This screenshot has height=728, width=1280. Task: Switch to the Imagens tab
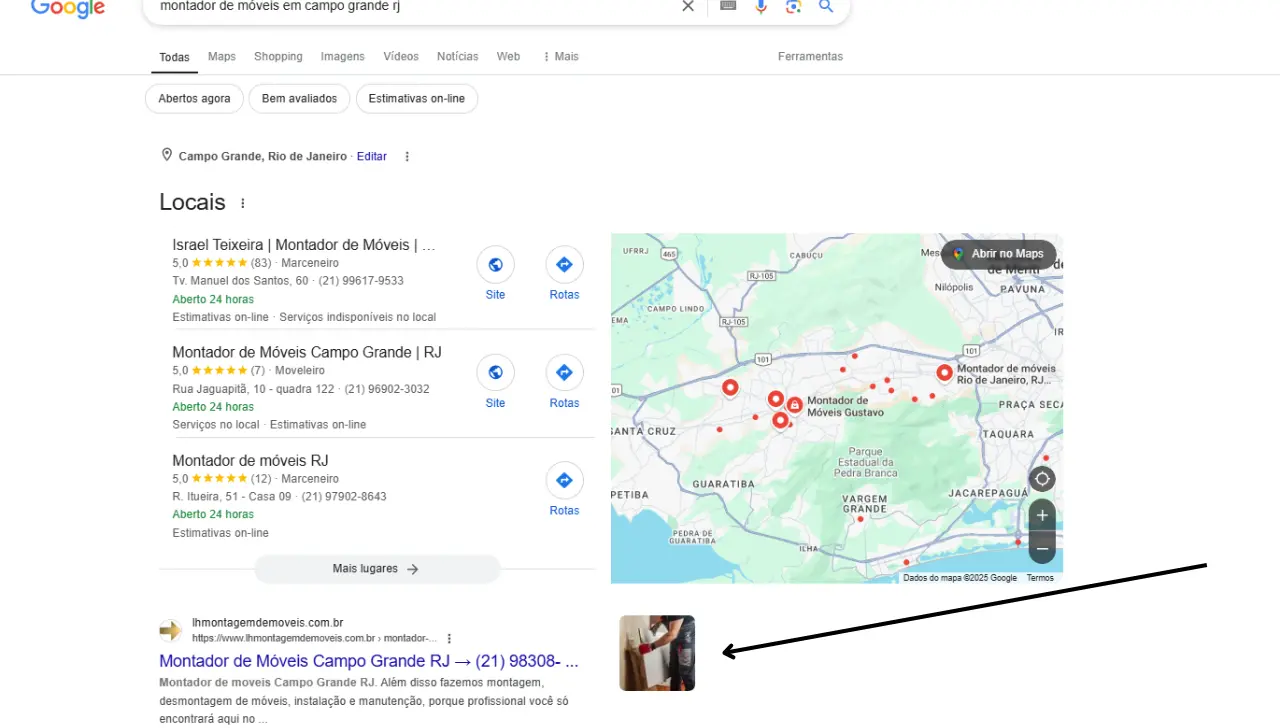pyautogui.click(x=342, y=57)
